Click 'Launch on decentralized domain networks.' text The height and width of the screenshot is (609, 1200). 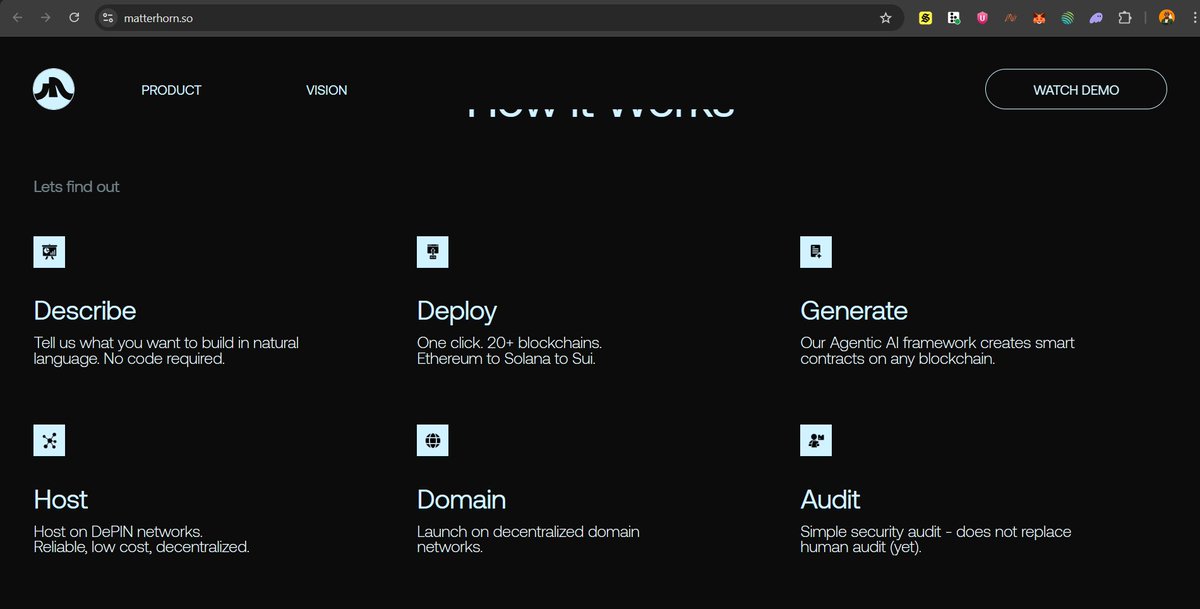tap(528, 540)
